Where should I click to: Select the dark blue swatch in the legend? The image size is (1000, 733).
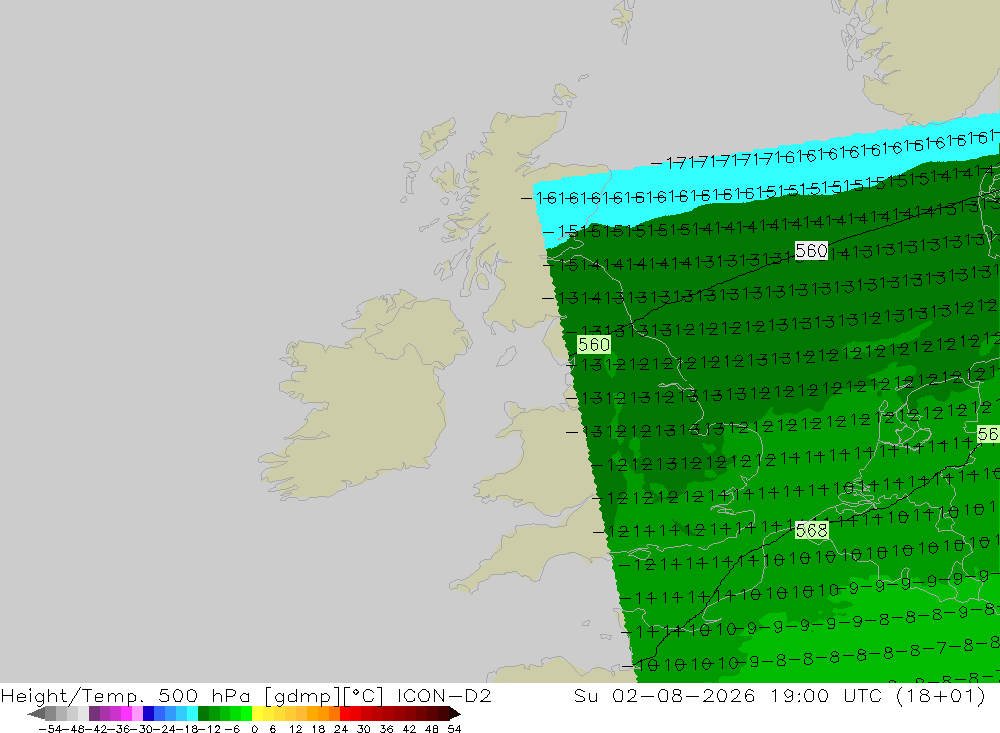tap(148, 713)
